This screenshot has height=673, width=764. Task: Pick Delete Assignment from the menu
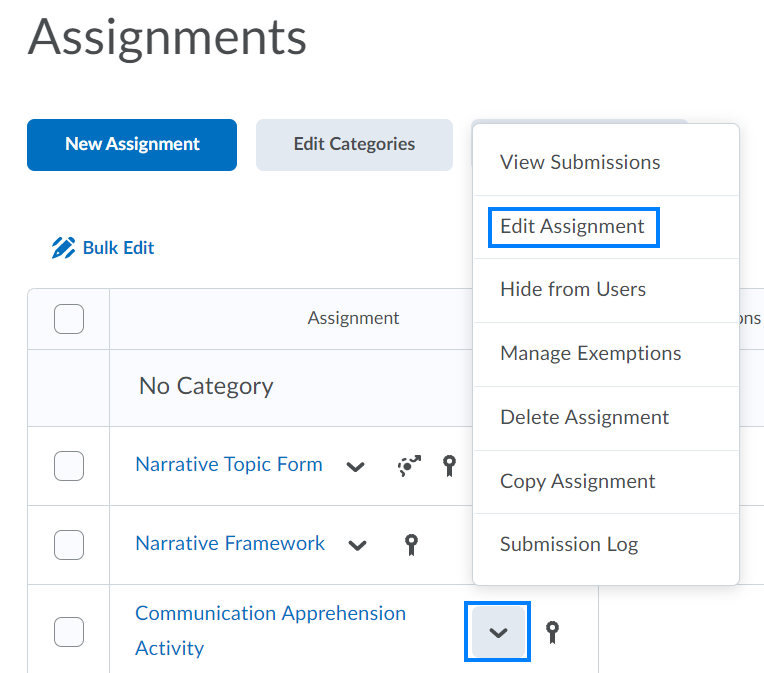pyautogui.click(x=584, y=417)
